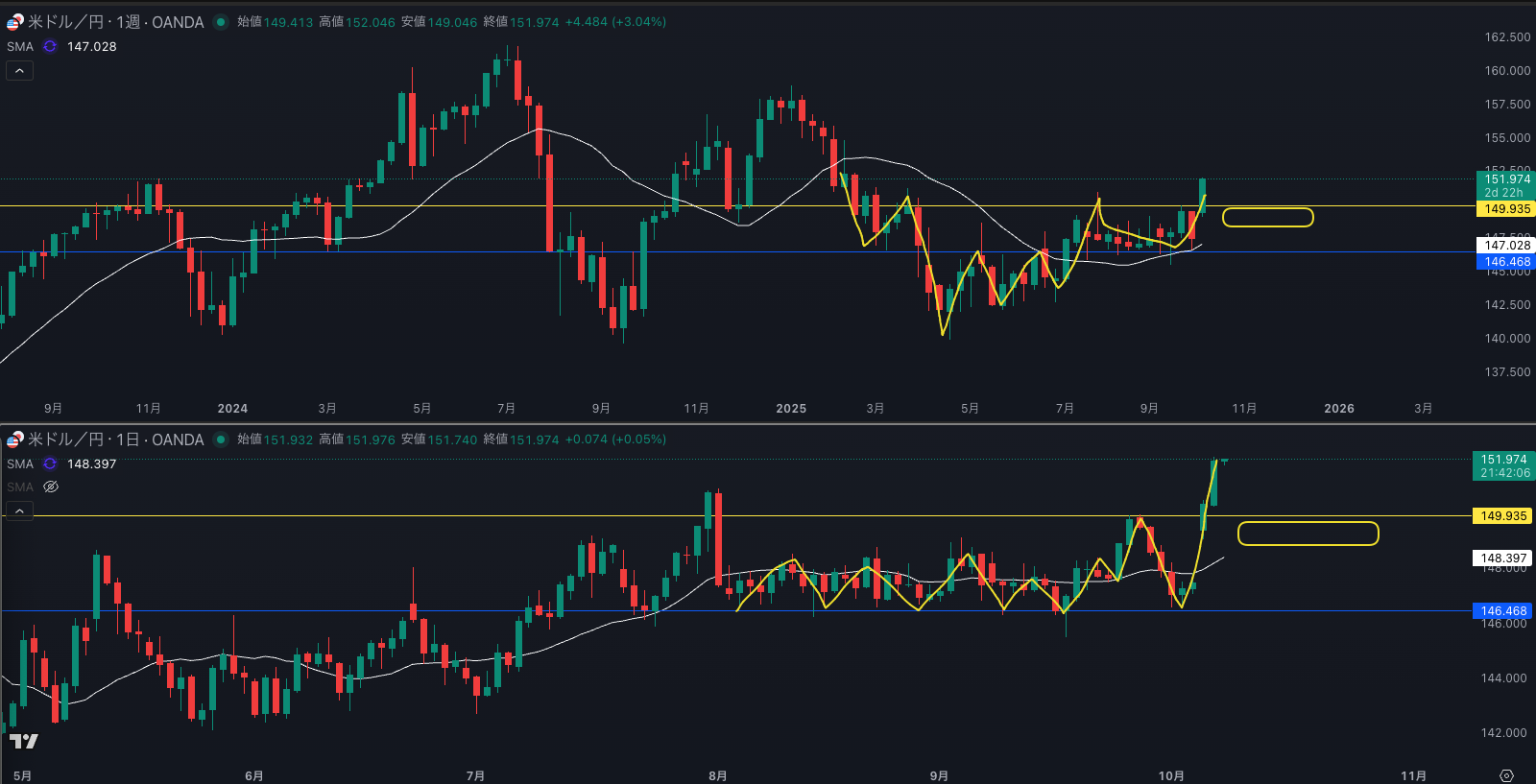Screen dimensions: 1536x784
Task: Click the purple SMA refresh icon on daily chart
Action: 50,463
